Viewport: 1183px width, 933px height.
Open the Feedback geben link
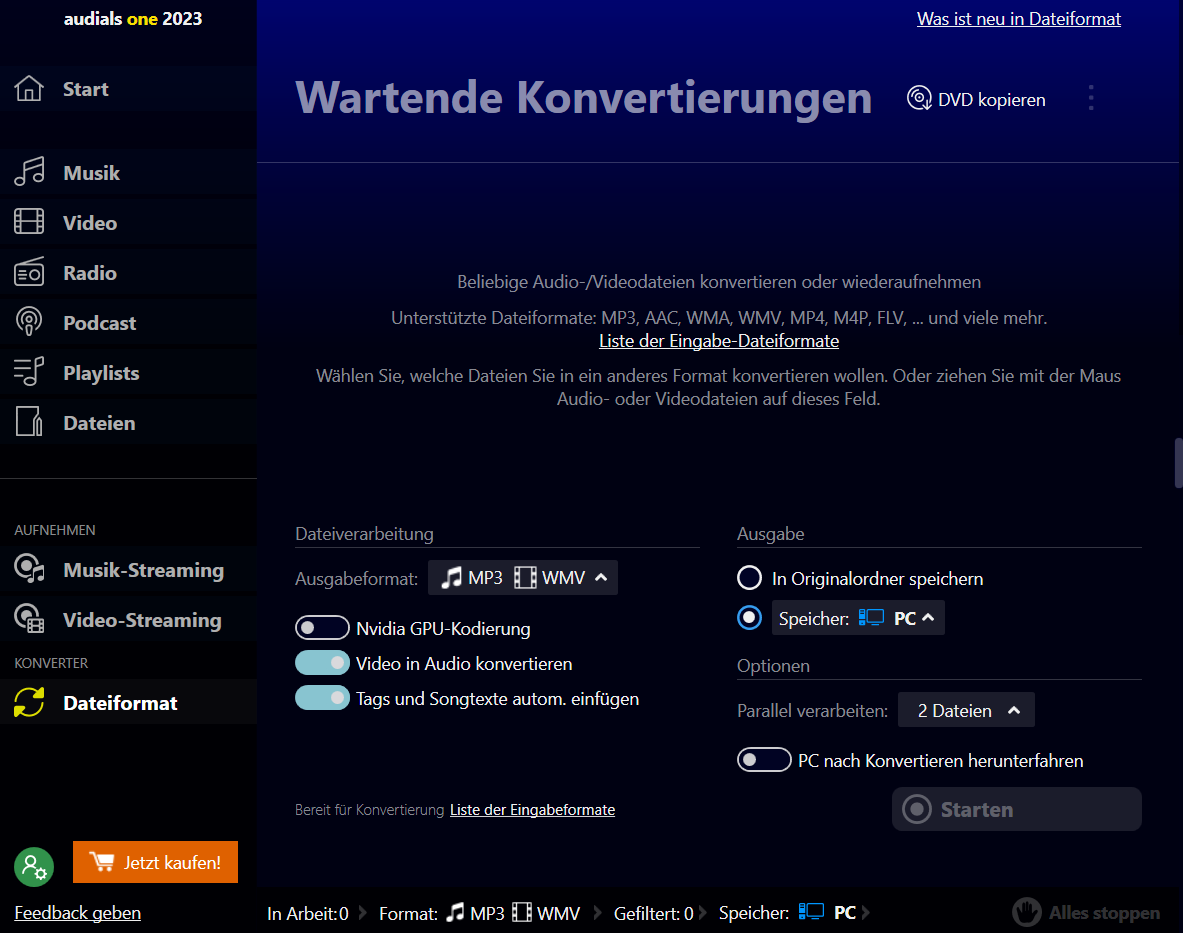click(x=78, y=913)
